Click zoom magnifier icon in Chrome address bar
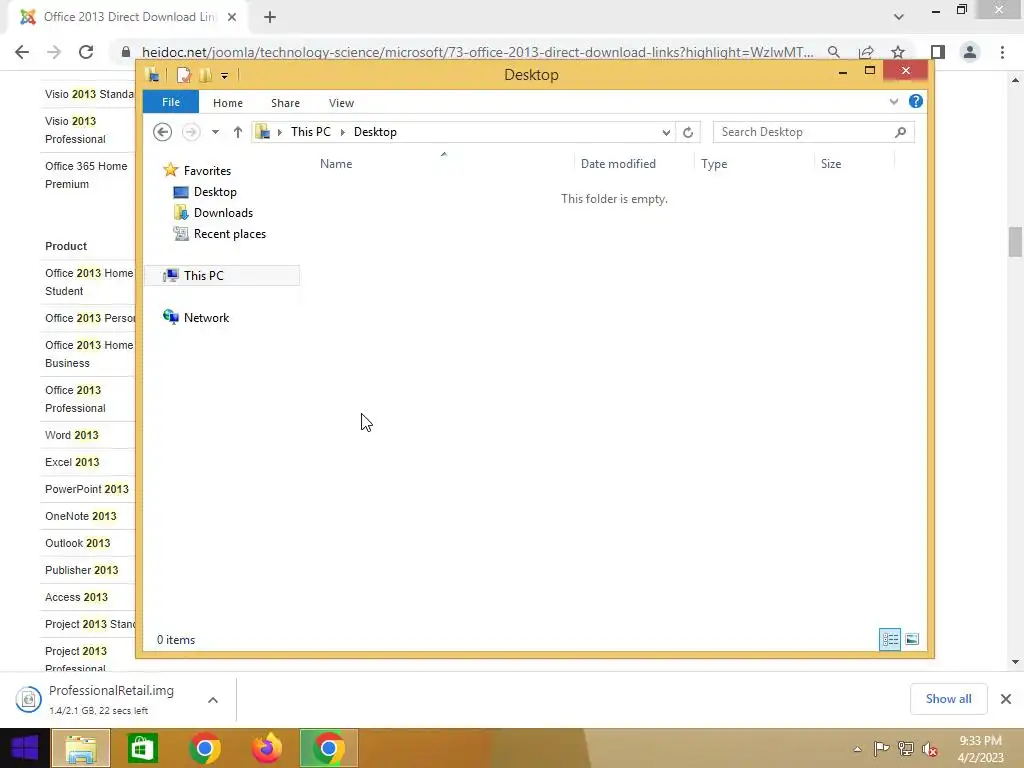Screen dimensions: 1024x768 pyautogui.click(x=834, y=52)
